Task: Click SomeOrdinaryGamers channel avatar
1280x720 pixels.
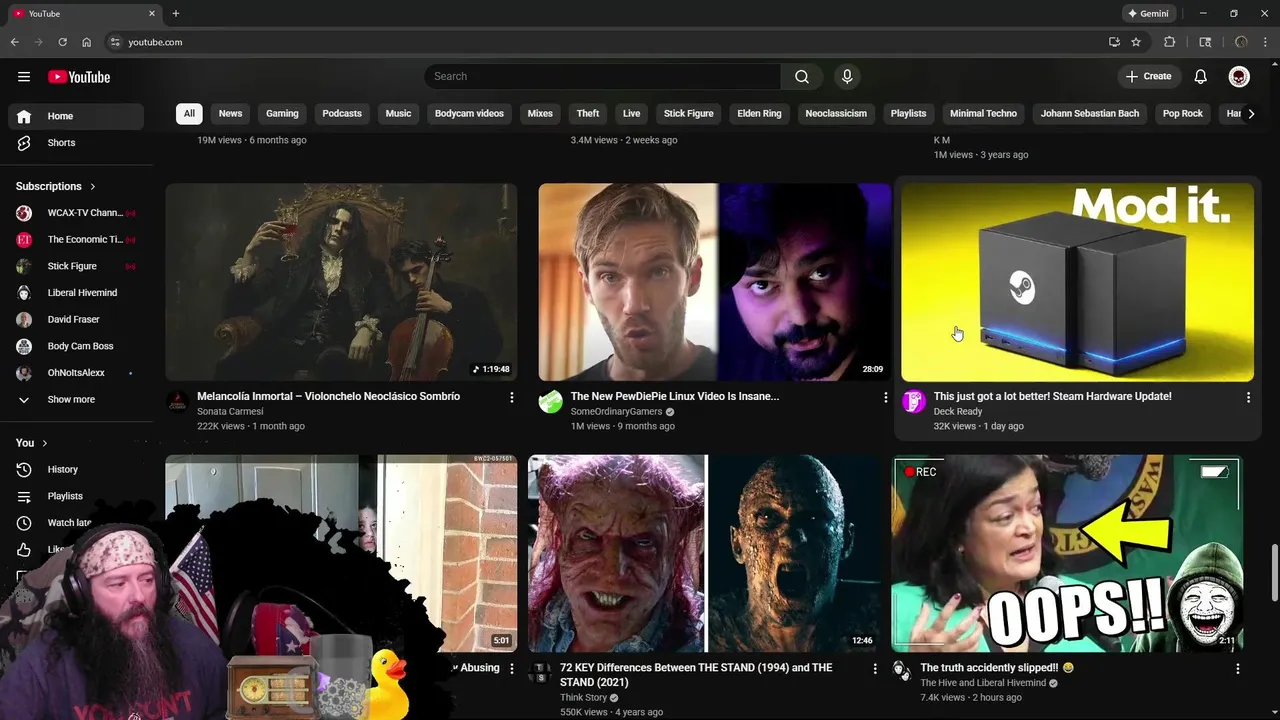Action: (550, 402)
